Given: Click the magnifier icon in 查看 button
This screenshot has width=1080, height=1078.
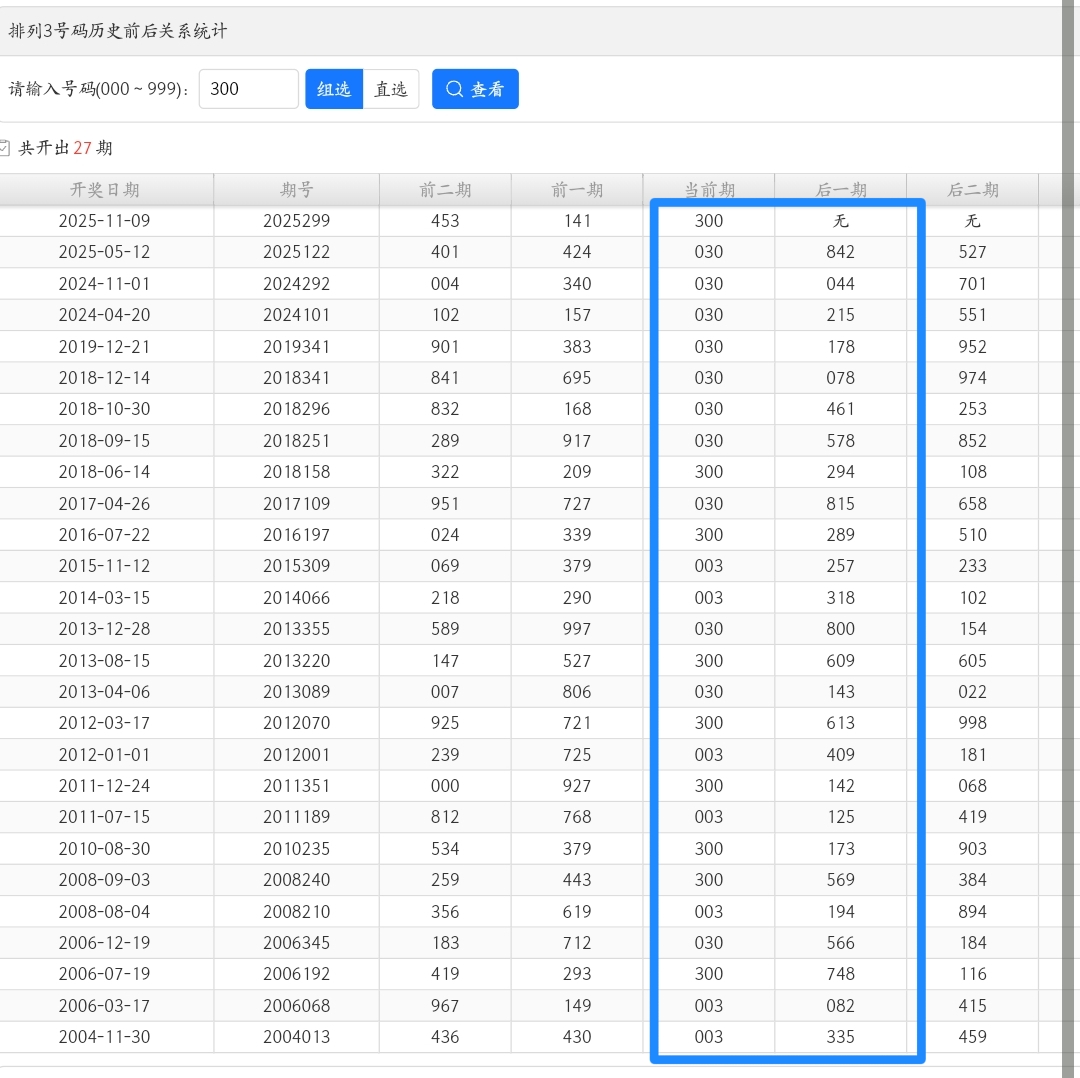Looking at the screenshot, I should (454, 89).
